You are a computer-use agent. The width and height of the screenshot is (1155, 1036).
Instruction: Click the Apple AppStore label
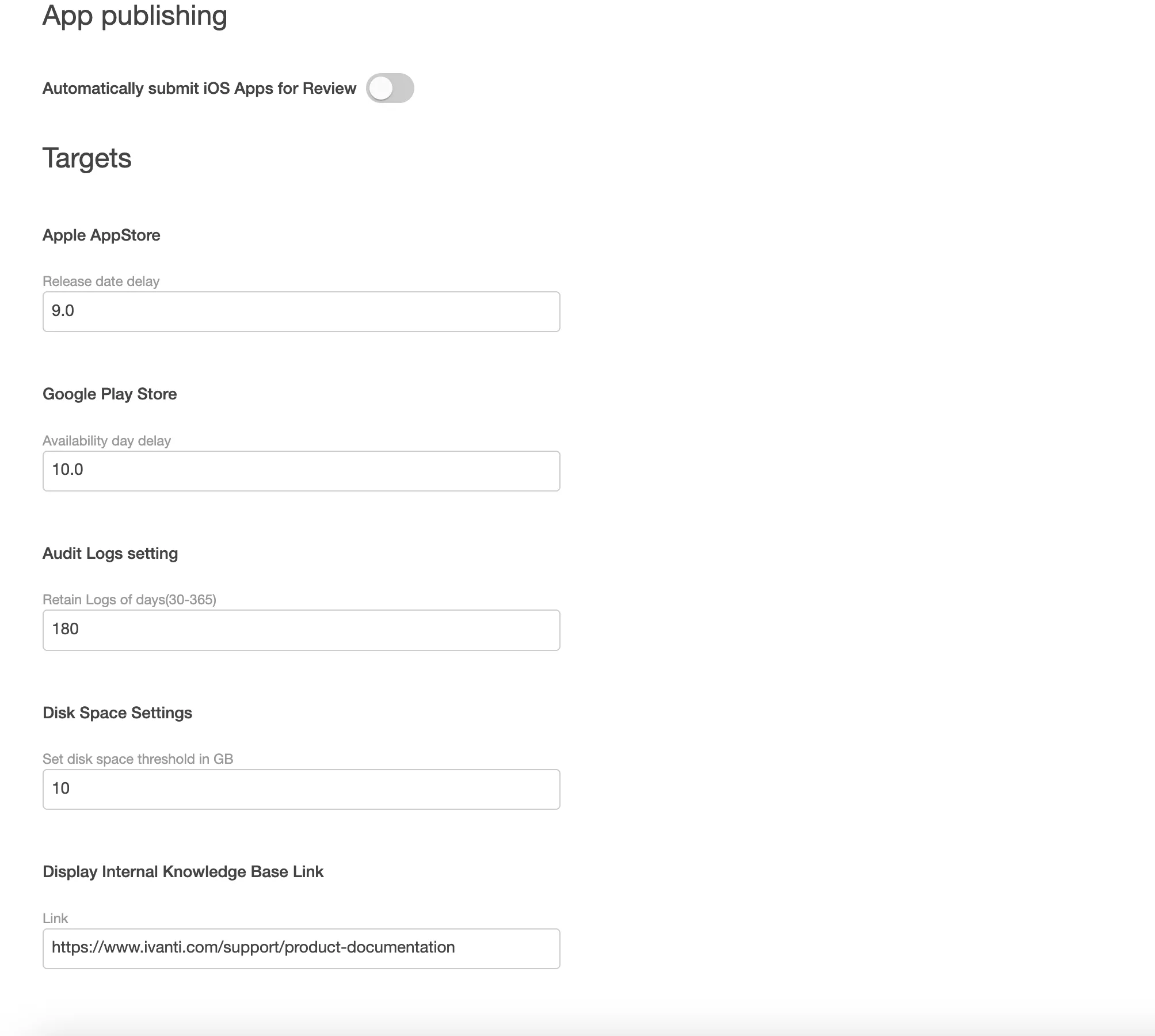click(101, 235)
